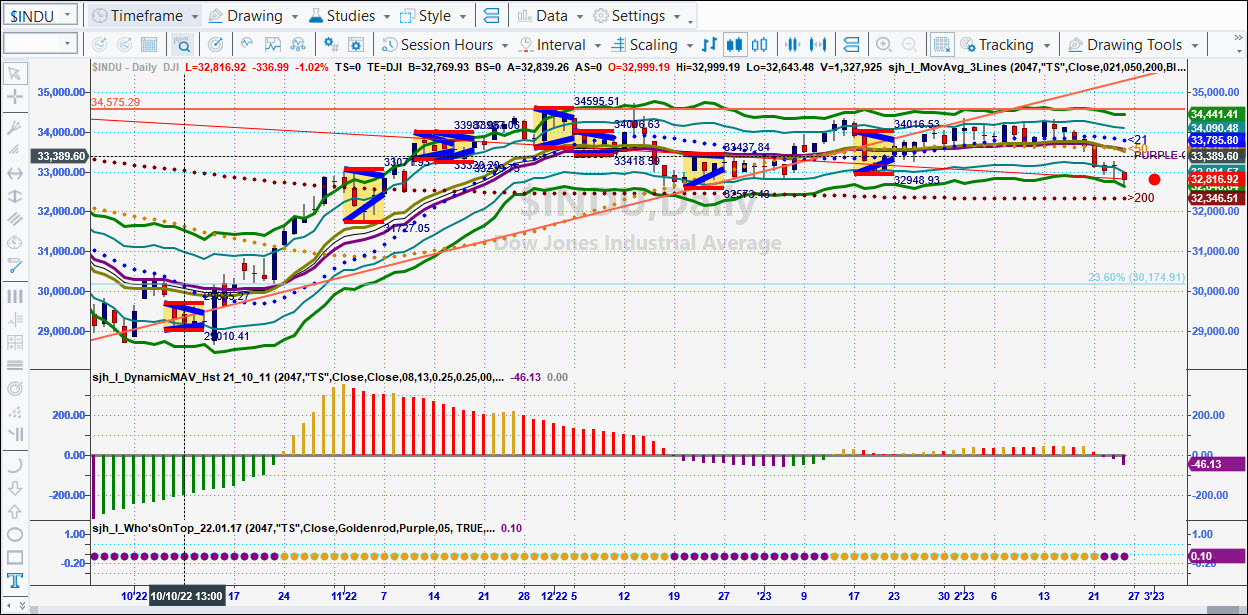Open the Tracking dropdown menu
Screen dimensions: 1248x615
pyautogui.click(x=1005, y=45)
